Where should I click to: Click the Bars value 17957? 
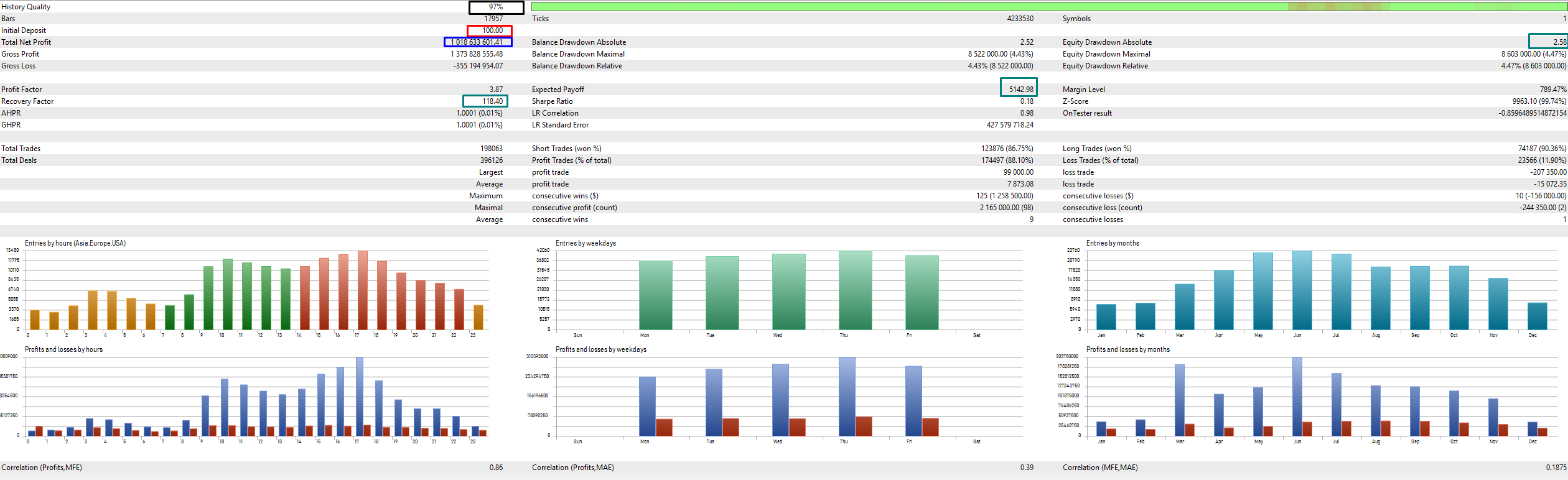[493, 19]
